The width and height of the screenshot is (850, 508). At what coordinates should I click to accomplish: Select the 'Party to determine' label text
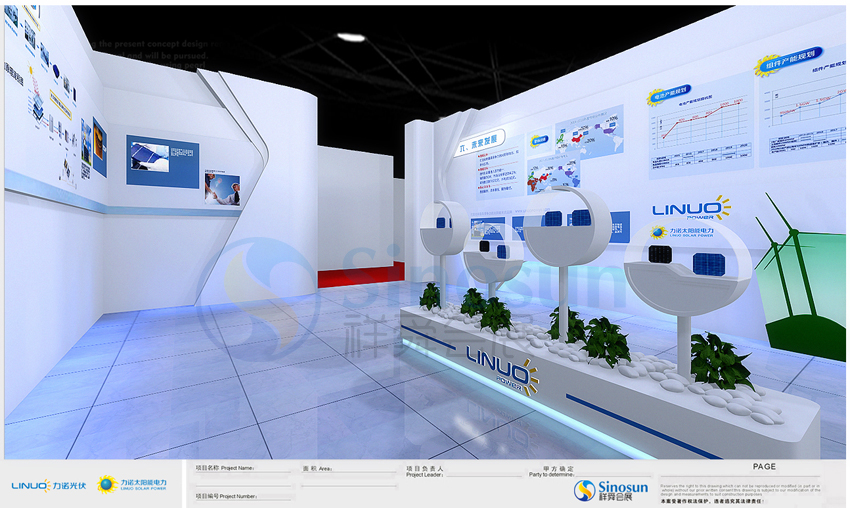click(x=551, y=474)
